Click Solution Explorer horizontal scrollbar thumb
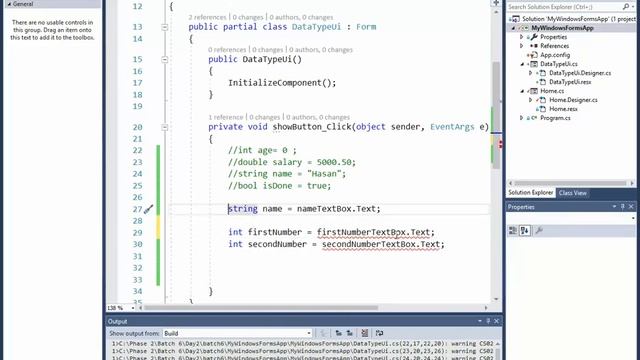 570,183
